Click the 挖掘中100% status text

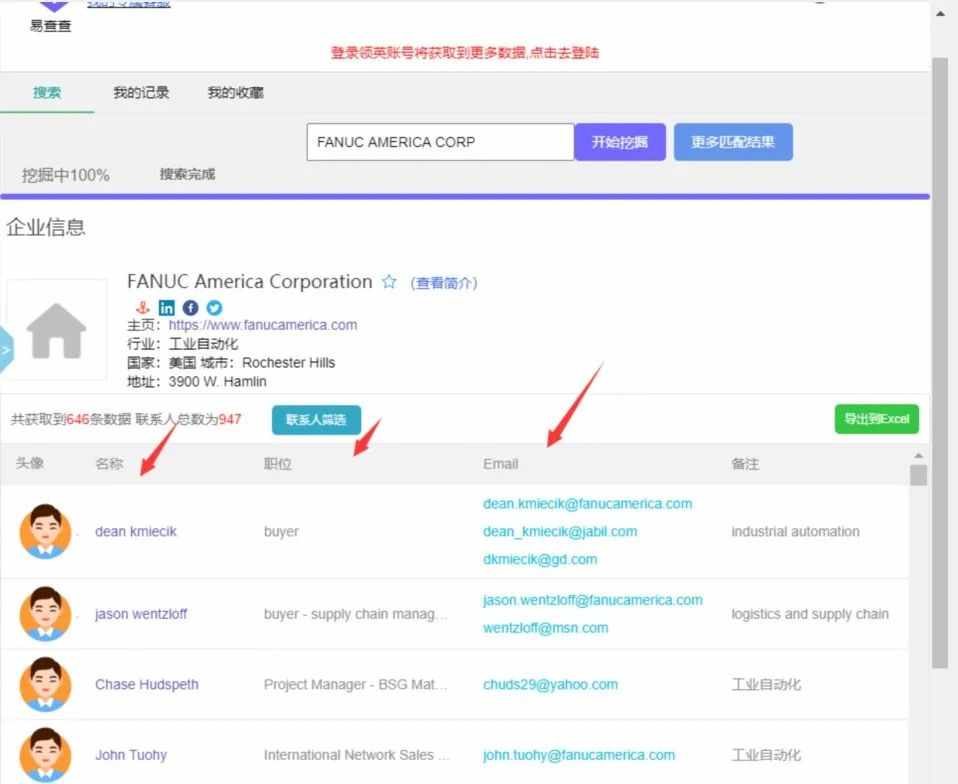(66, 175)
